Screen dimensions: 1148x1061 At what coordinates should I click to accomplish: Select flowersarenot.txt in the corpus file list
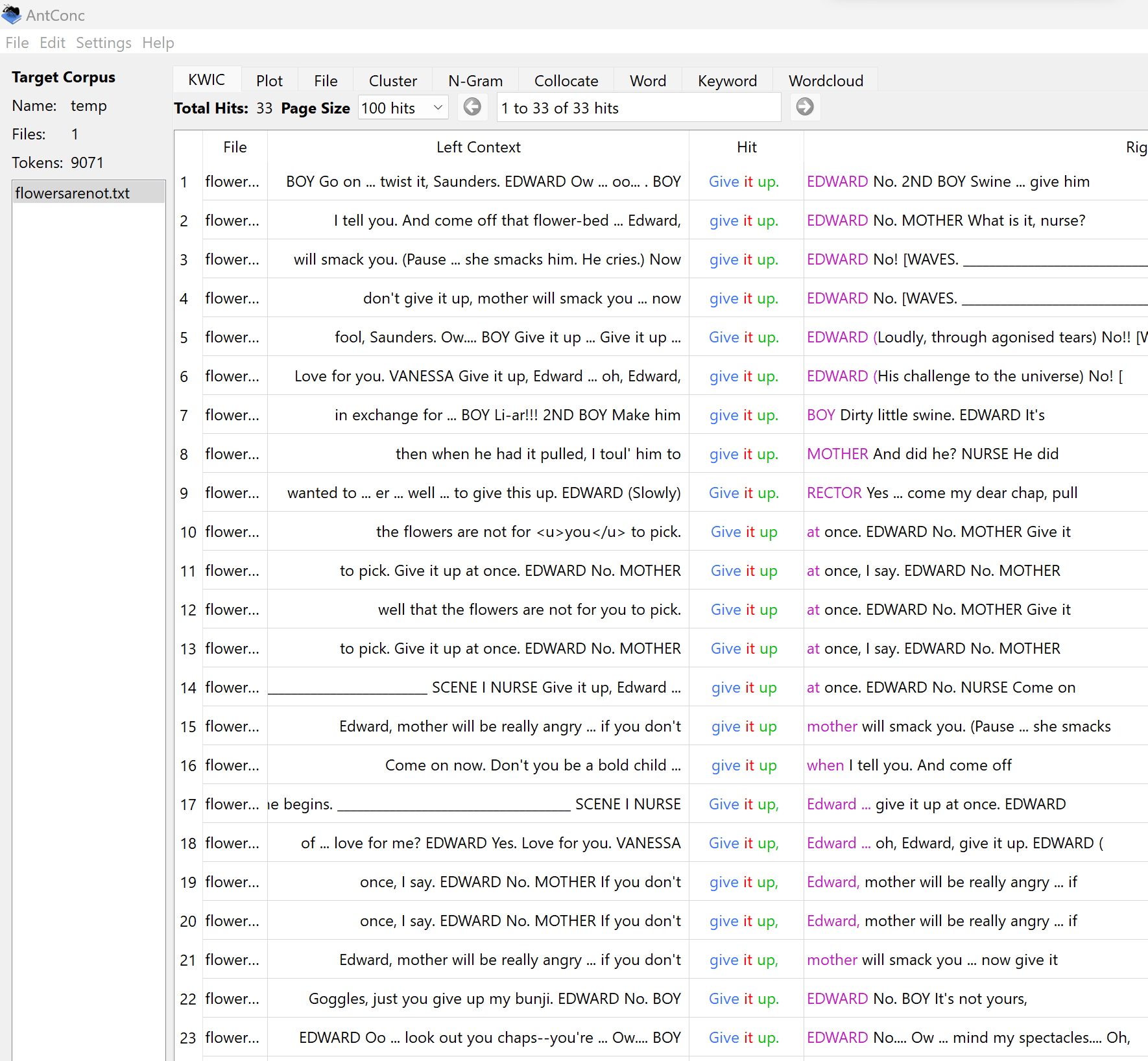[x=89, y=193]
